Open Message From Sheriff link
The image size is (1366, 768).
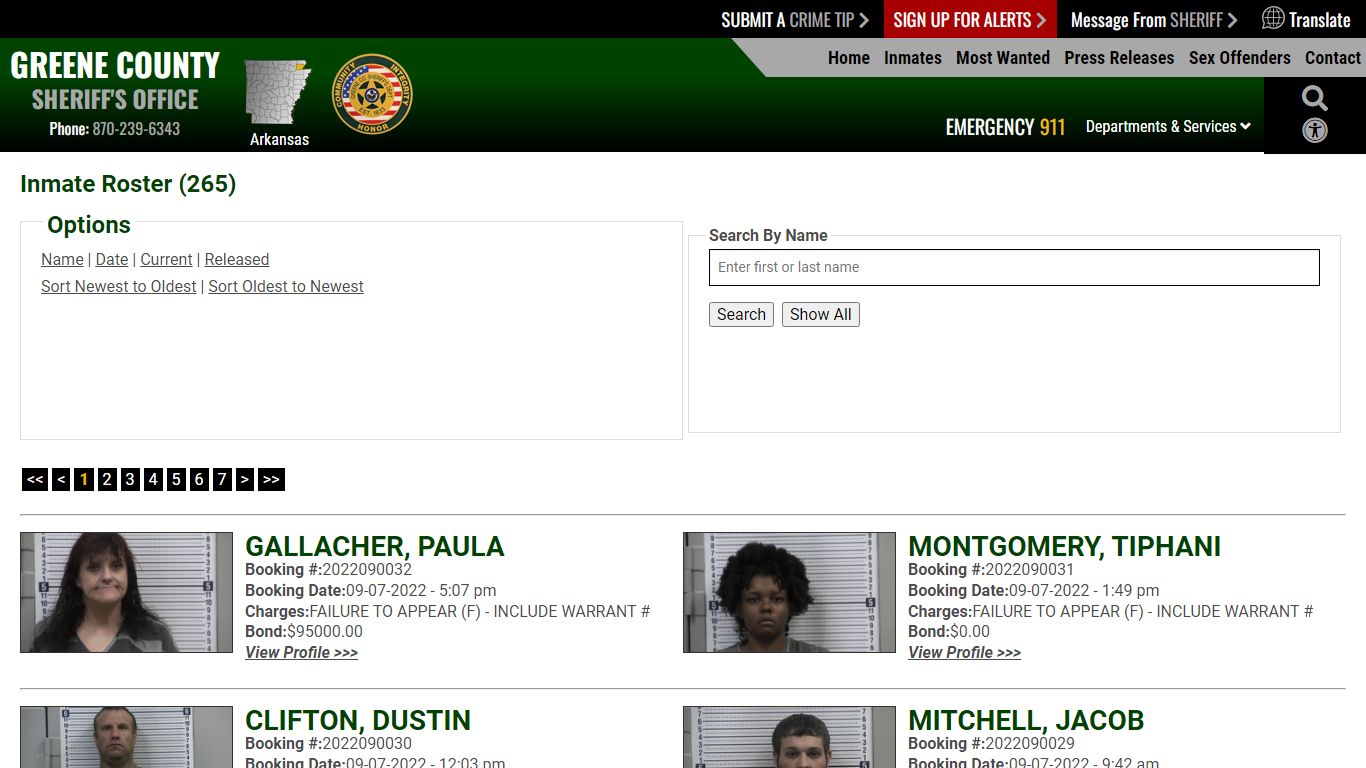[1154, 20]
